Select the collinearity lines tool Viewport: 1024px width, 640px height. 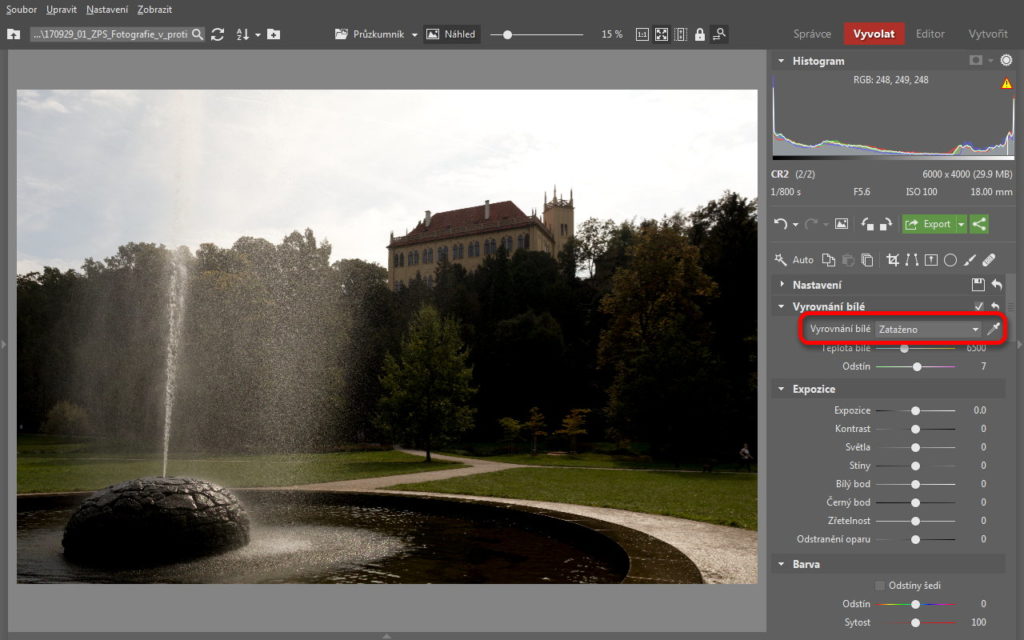[x=912, y=260]
